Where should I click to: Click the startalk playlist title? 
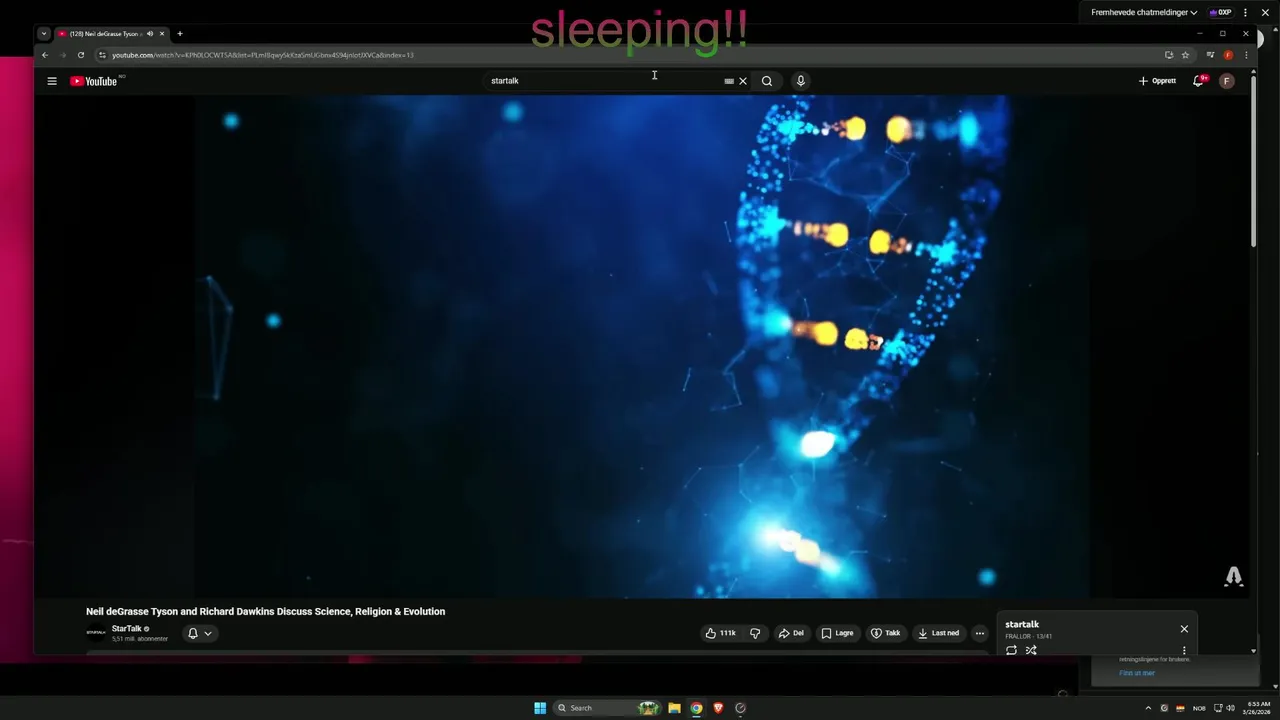(x=1022, y=625)
